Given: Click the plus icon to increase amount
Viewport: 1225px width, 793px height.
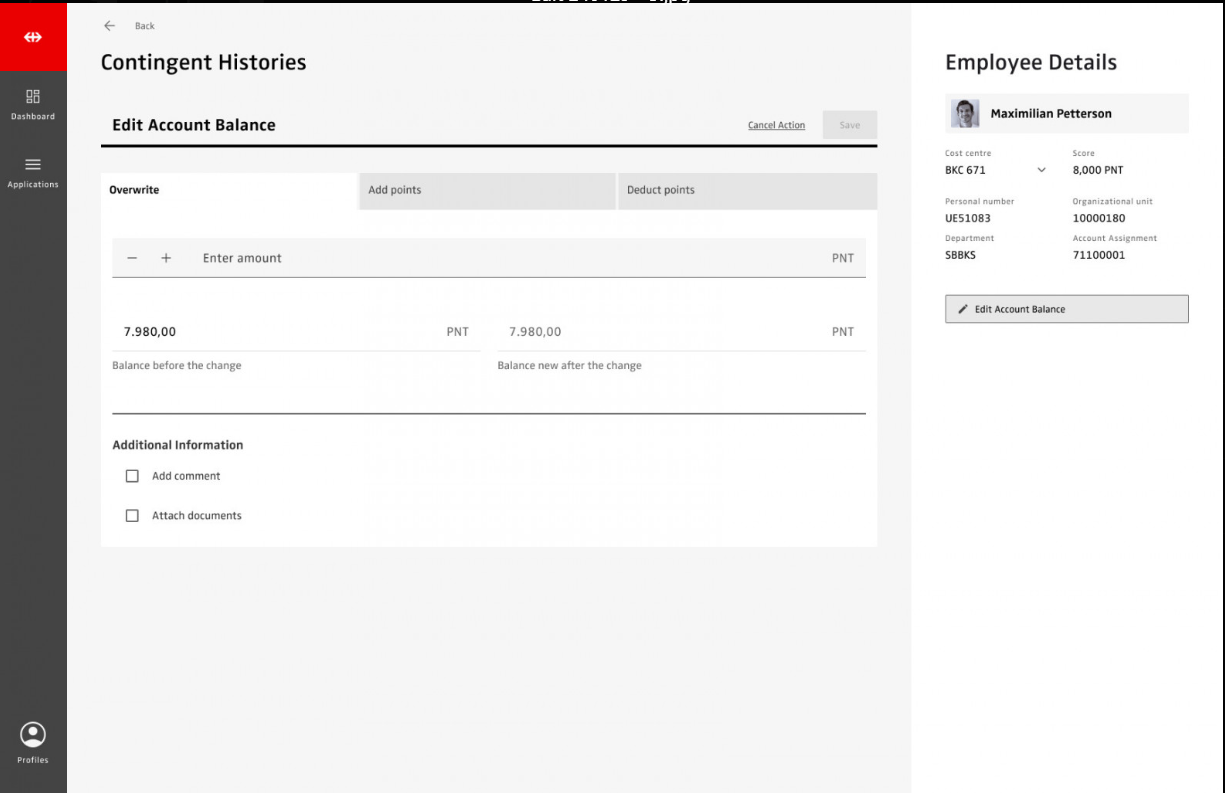Looking at the screenshot, I should pyautogui.click(x=166, y=258).
